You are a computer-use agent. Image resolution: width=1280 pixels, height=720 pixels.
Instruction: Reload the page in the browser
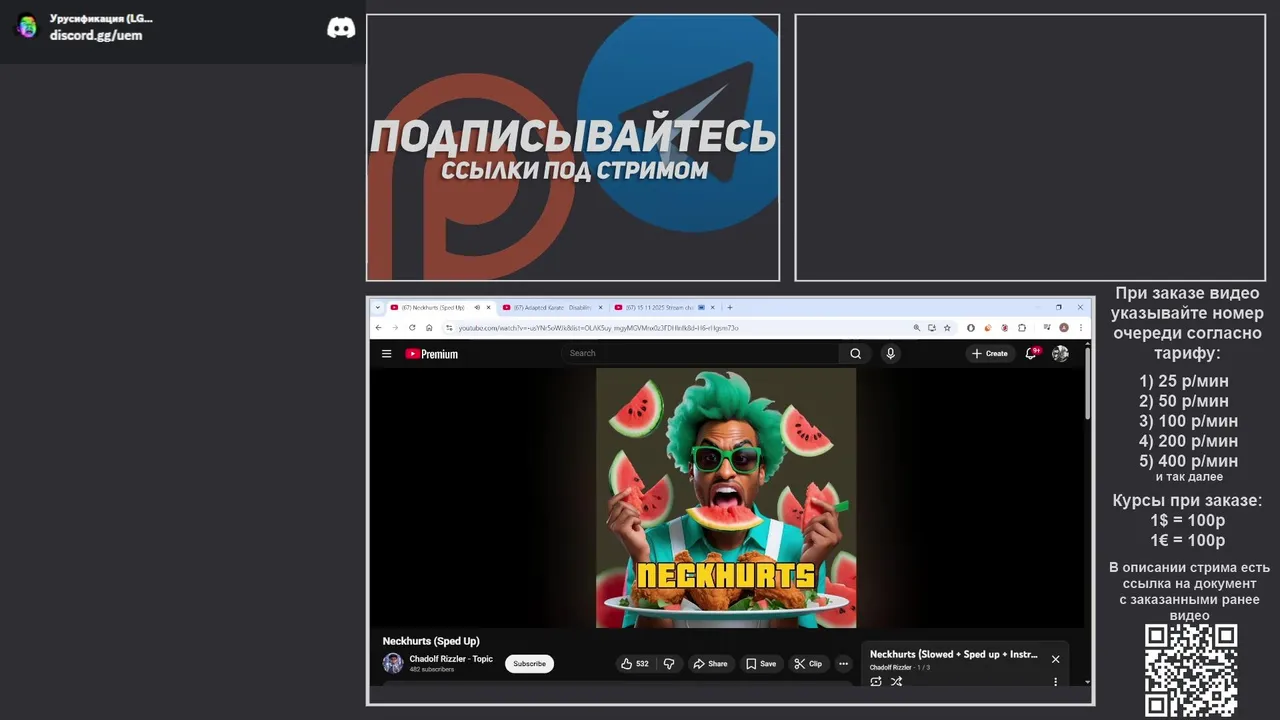click(x=412, y=327)
